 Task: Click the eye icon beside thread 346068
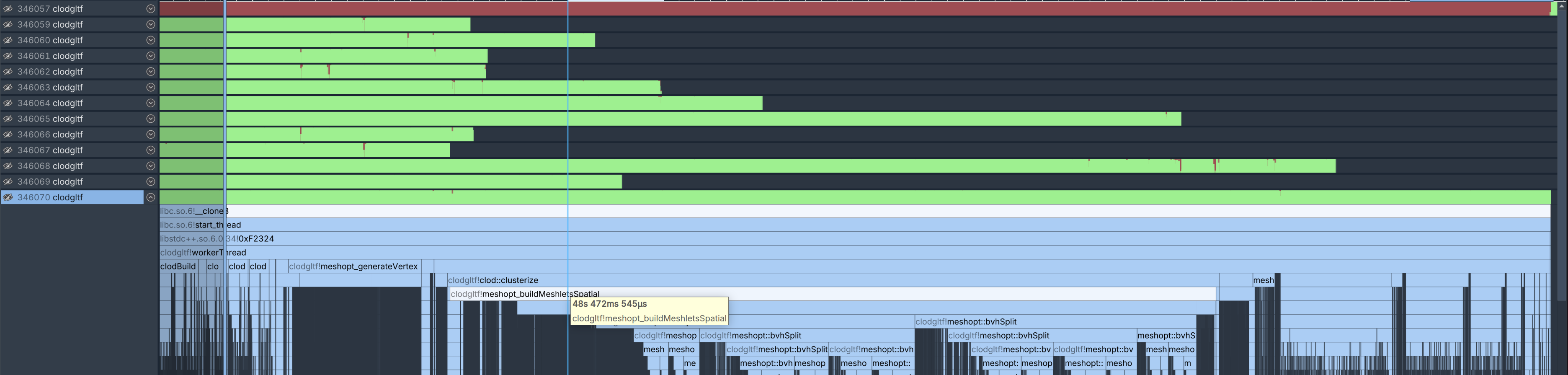click(8, 166)
